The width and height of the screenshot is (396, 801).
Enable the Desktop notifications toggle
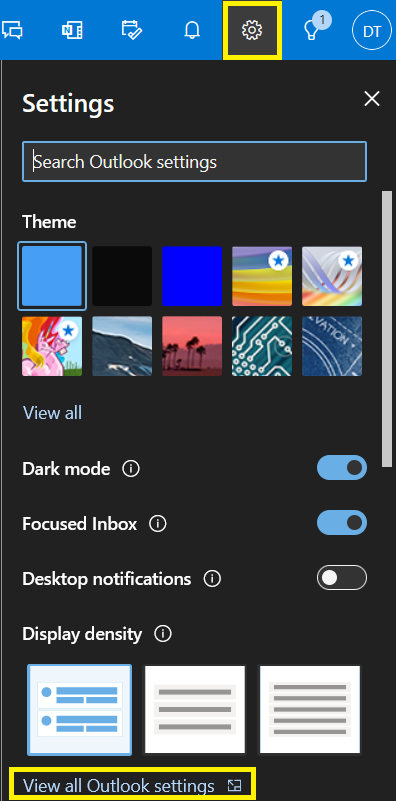[x=342, y=578]
